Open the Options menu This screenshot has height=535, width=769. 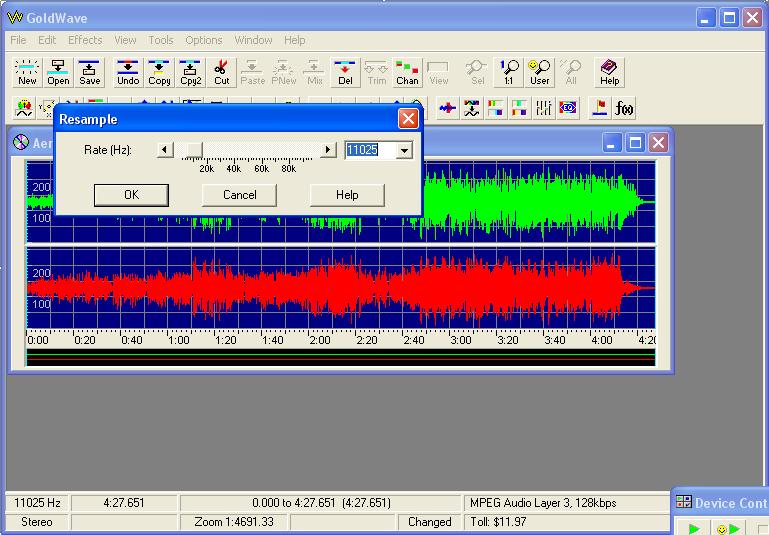203,40
